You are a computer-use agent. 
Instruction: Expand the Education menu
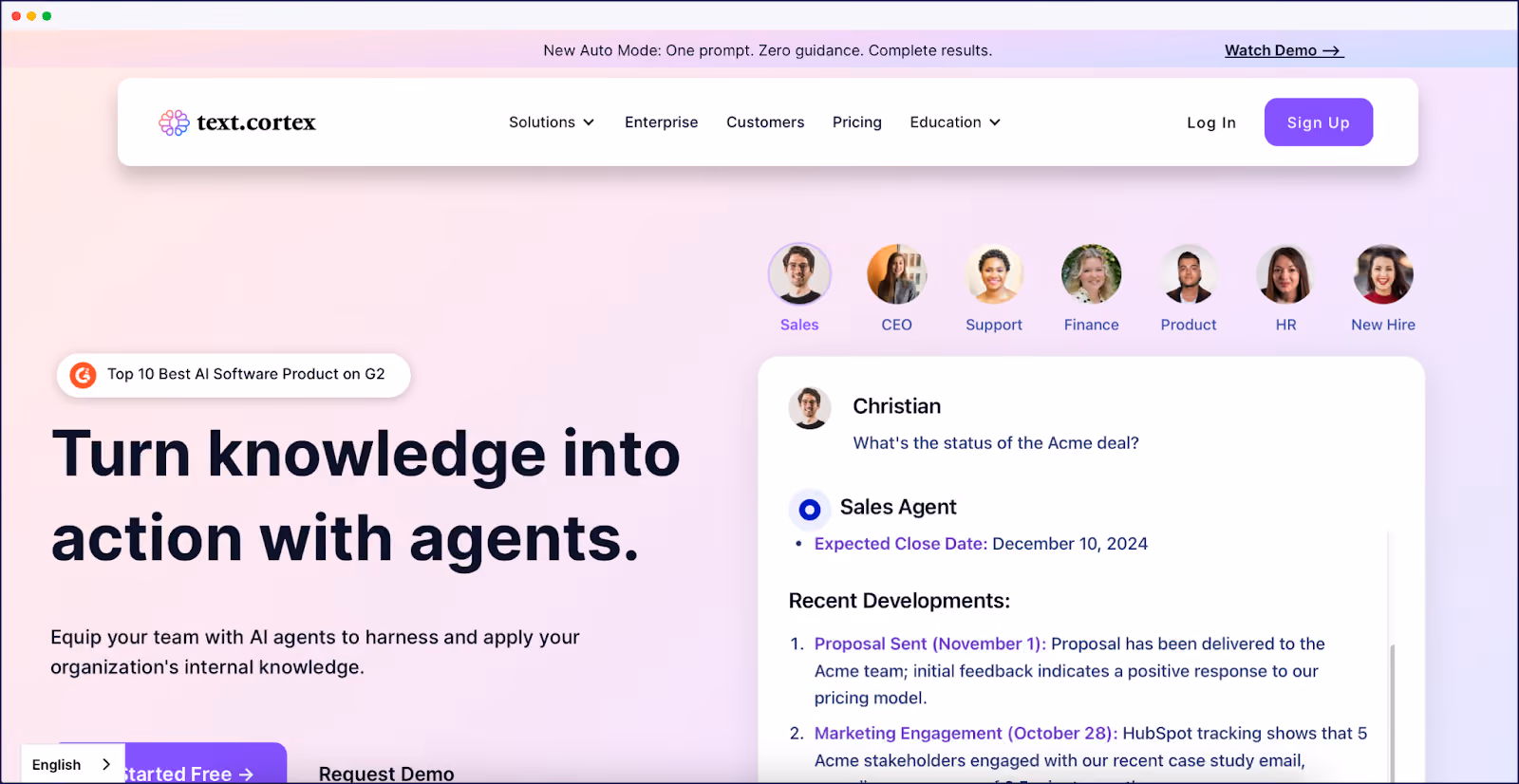[955, 122]
